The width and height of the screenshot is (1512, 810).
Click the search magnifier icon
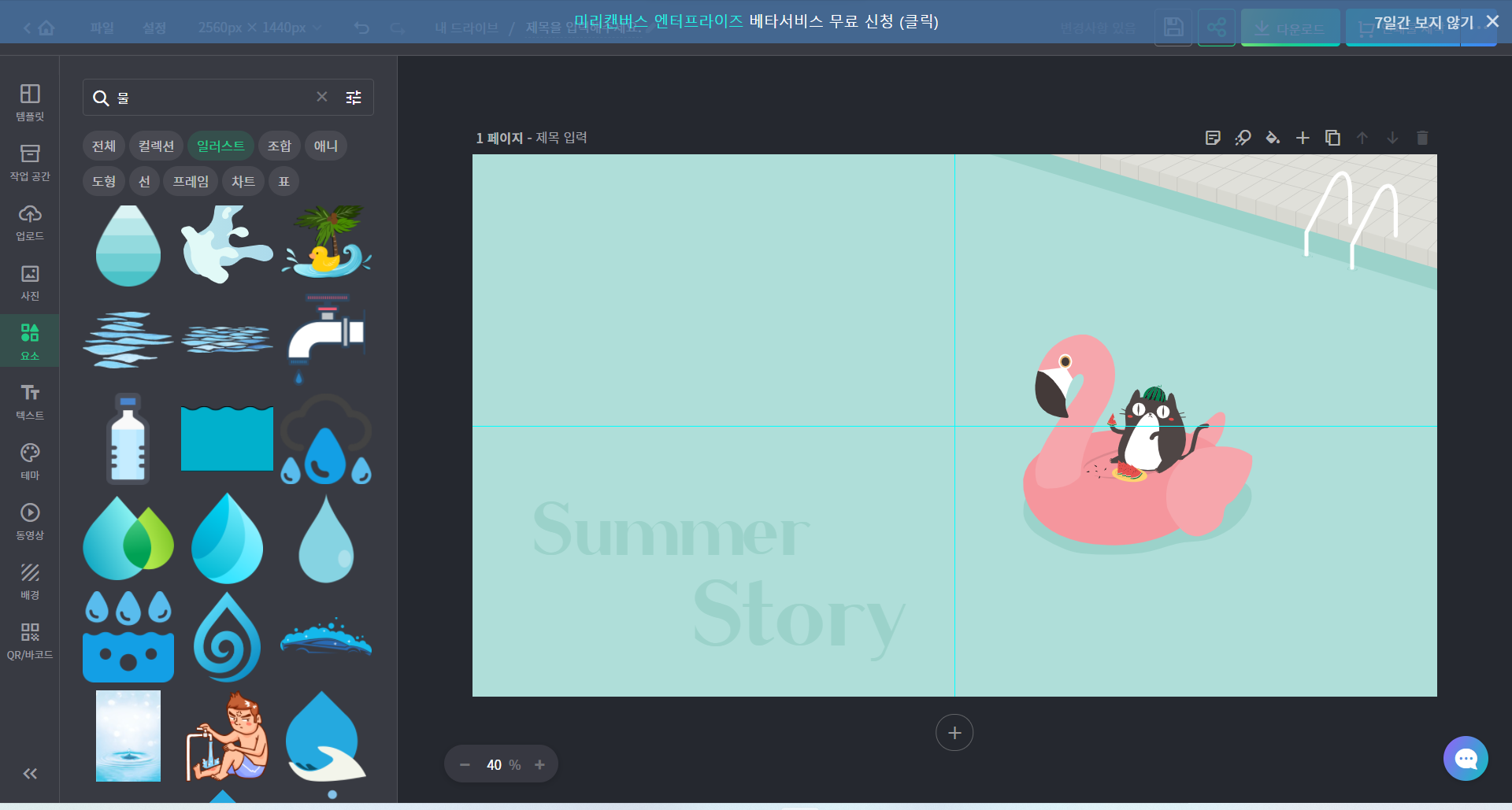(x=101, y=98)
